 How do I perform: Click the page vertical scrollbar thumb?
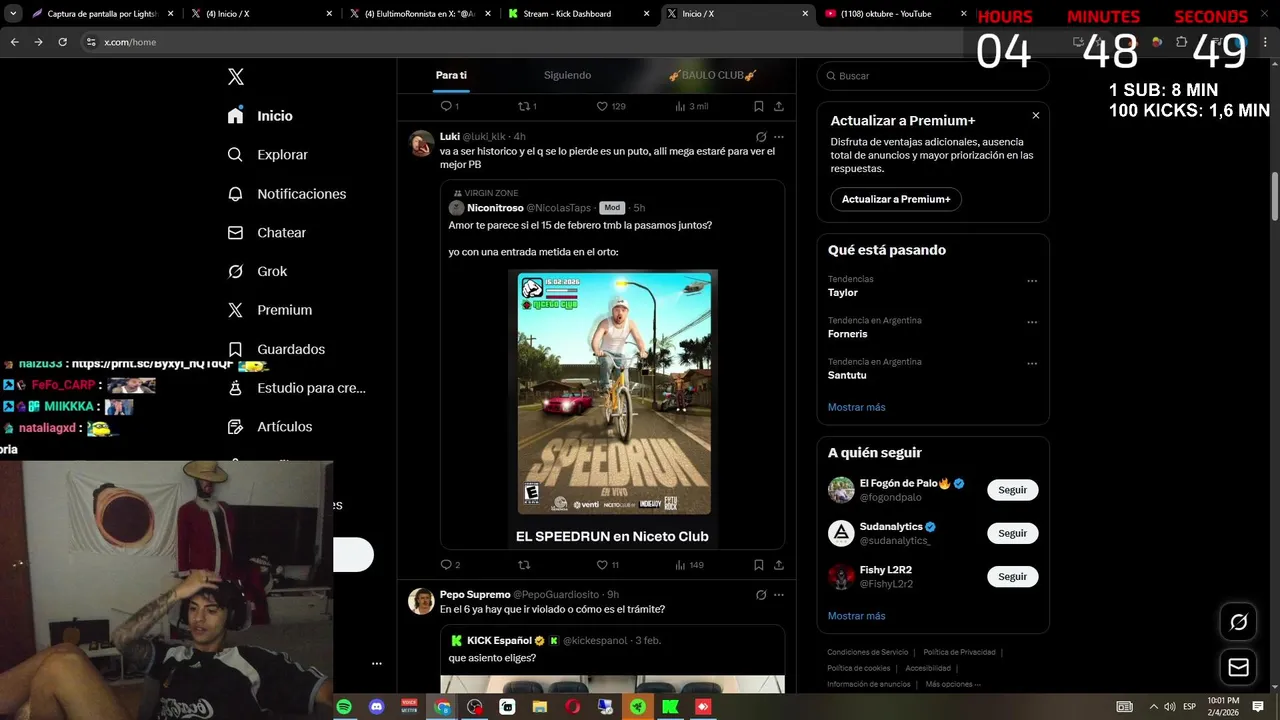[x=1274, y=197]
